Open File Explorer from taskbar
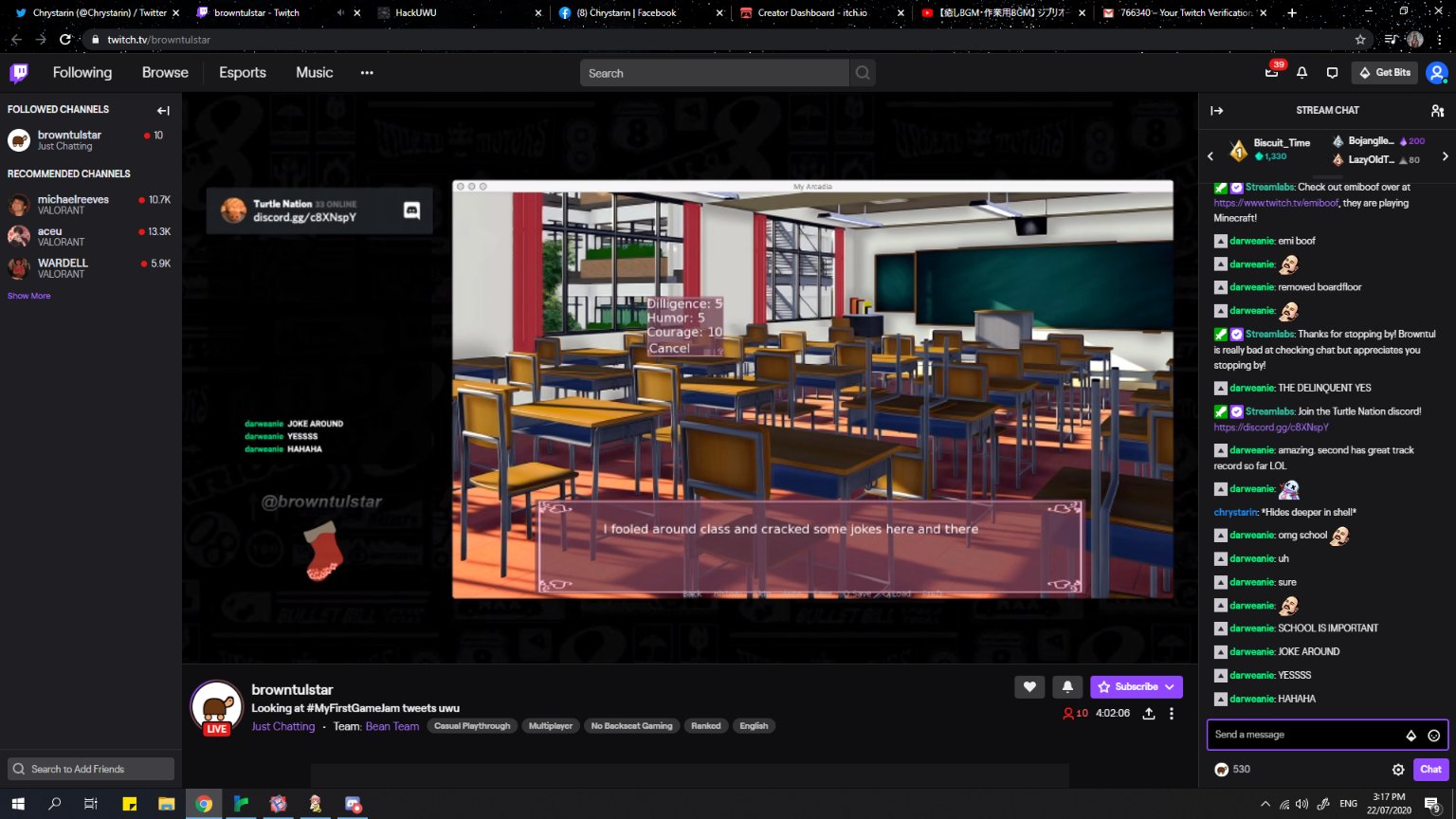The height and width of the screenshot is (819, 1456). 167,804
